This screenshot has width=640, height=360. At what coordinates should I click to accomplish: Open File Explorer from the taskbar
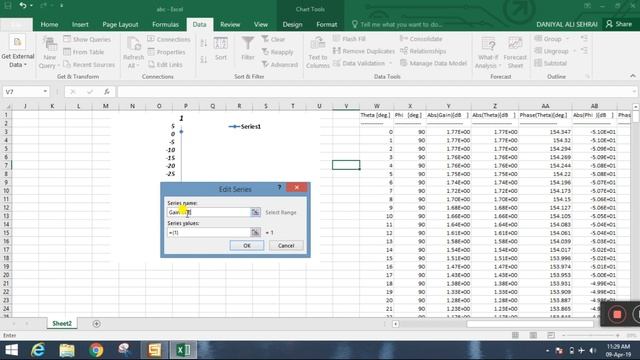click(x=67, y=350)
